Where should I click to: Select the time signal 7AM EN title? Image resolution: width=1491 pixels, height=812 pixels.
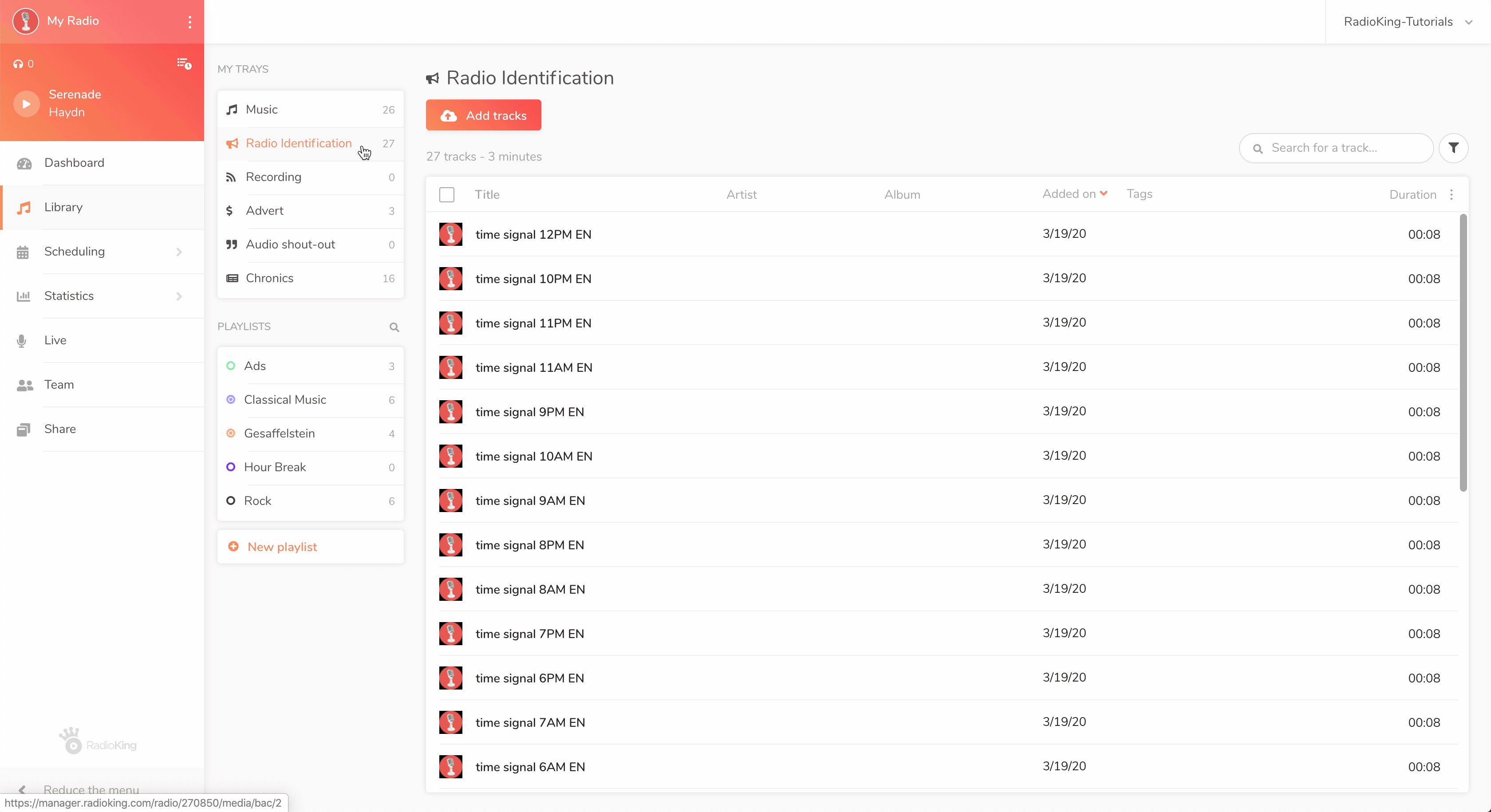[x=530, y=723]
